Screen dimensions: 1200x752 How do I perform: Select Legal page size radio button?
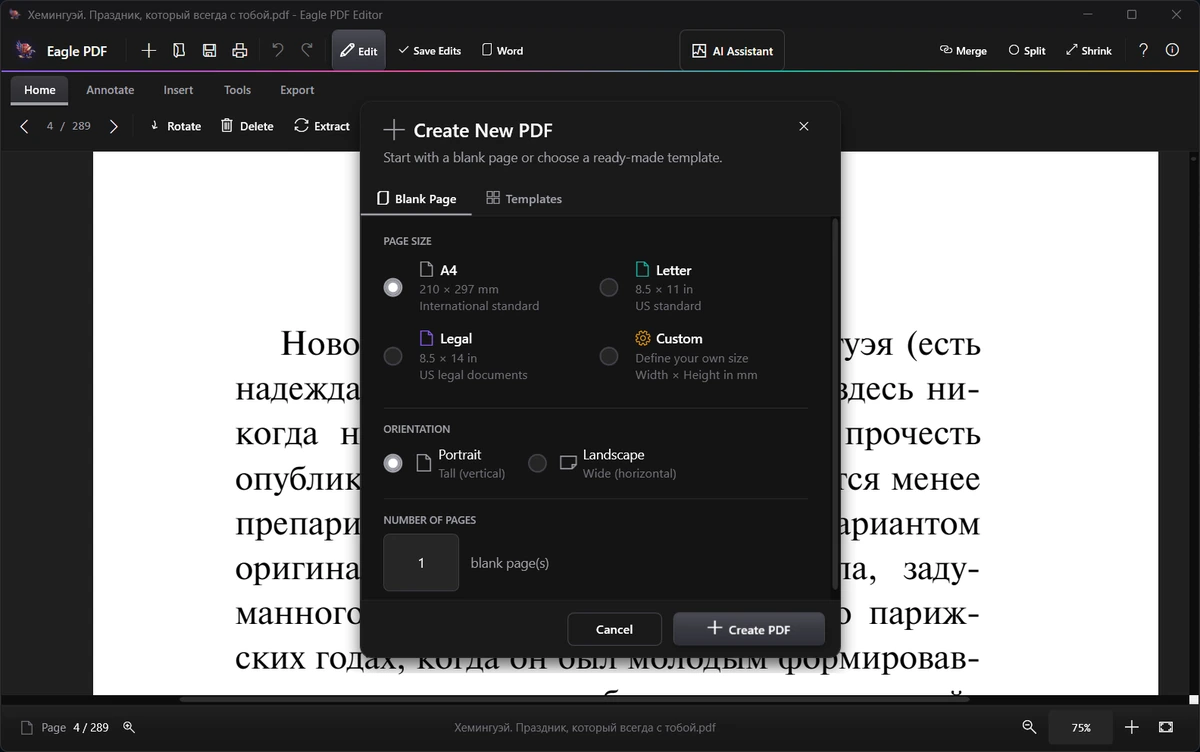tap(393, 356)
